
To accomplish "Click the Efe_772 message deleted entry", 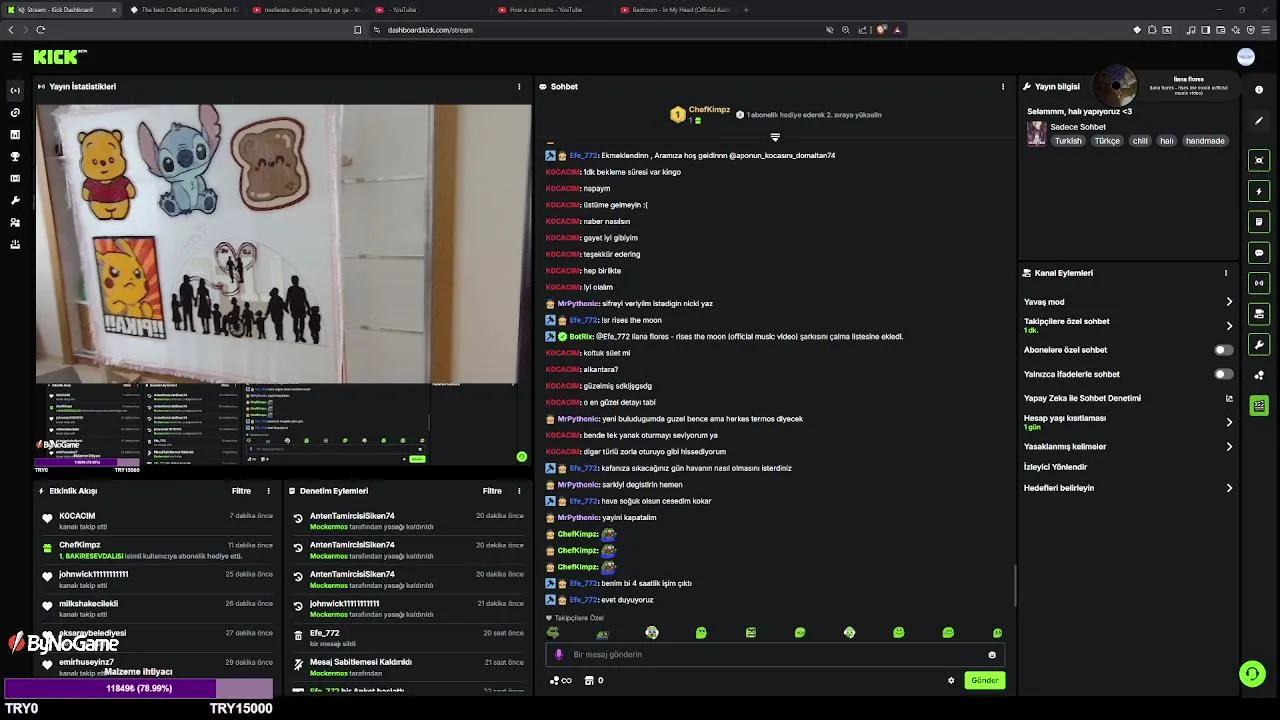I will tap(408, 638).
